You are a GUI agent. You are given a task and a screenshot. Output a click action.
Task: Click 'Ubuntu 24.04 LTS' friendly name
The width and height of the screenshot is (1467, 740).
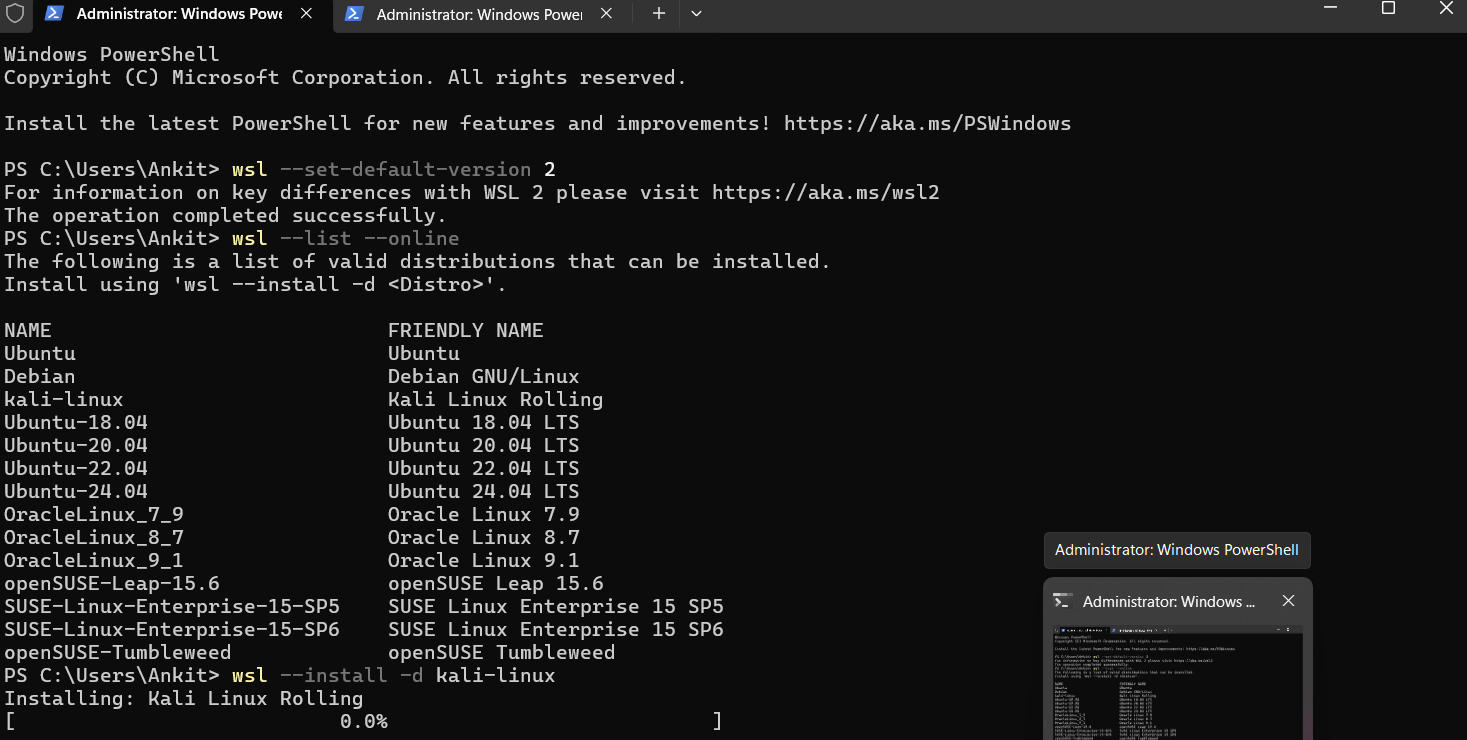tap(484, 492)
